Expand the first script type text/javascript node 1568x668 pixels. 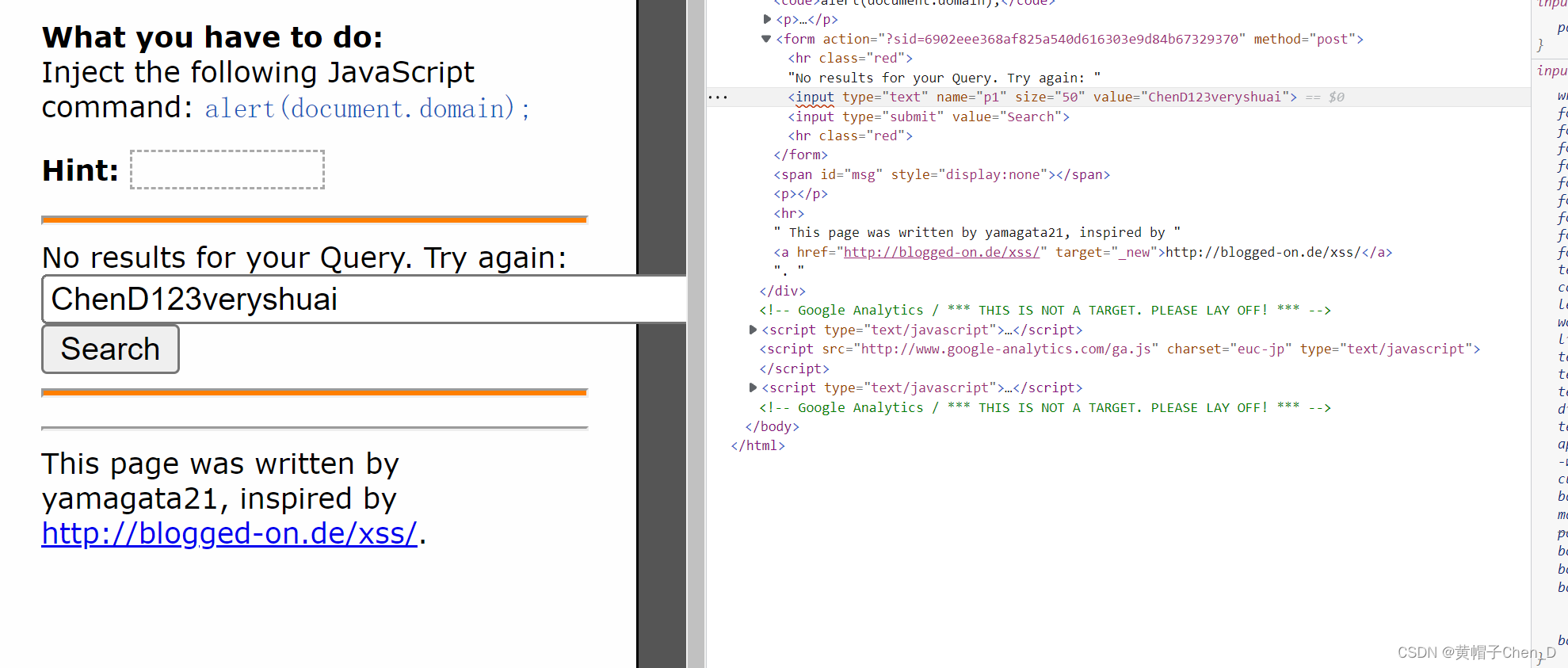pos(753,330)
